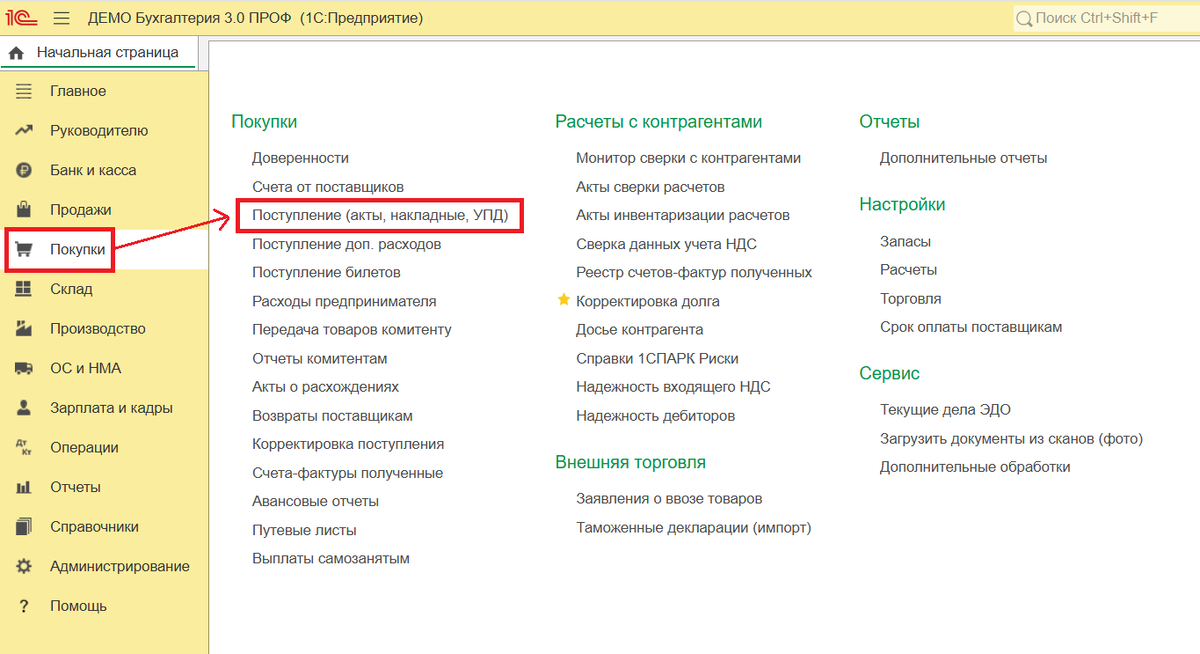Click the Производство factory icon
Viewport: 1200px width, 654px height.
coord(24,329)
